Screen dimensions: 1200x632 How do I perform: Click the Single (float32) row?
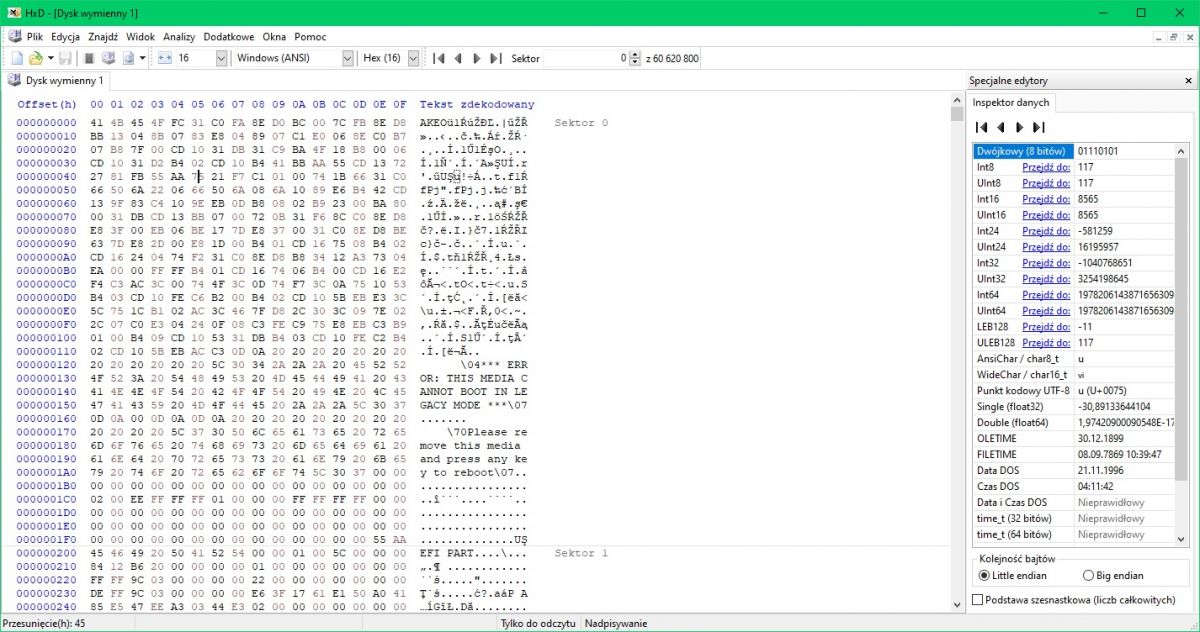tap(1075, 407)
